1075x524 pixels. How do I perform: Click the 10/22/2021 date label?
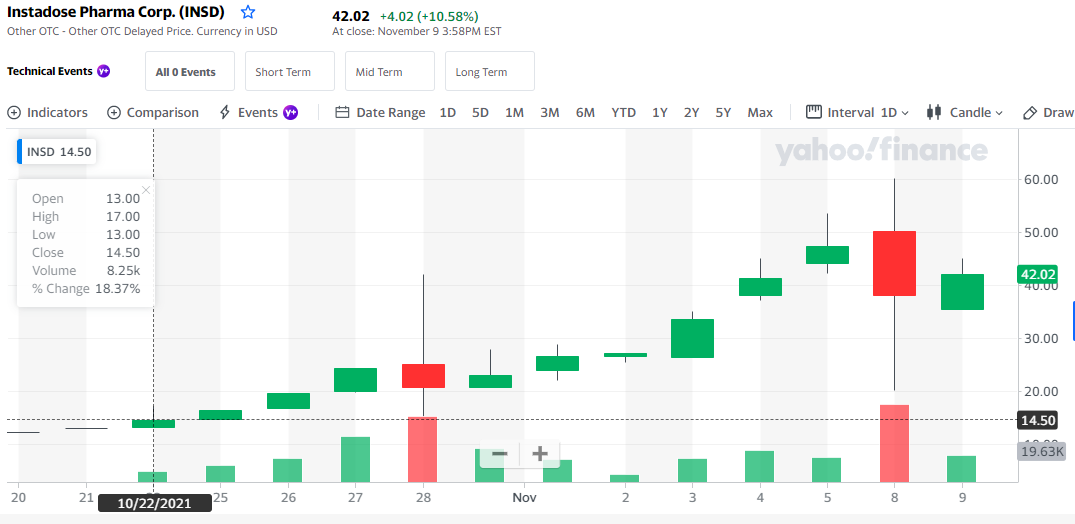(x=155, y=503)
